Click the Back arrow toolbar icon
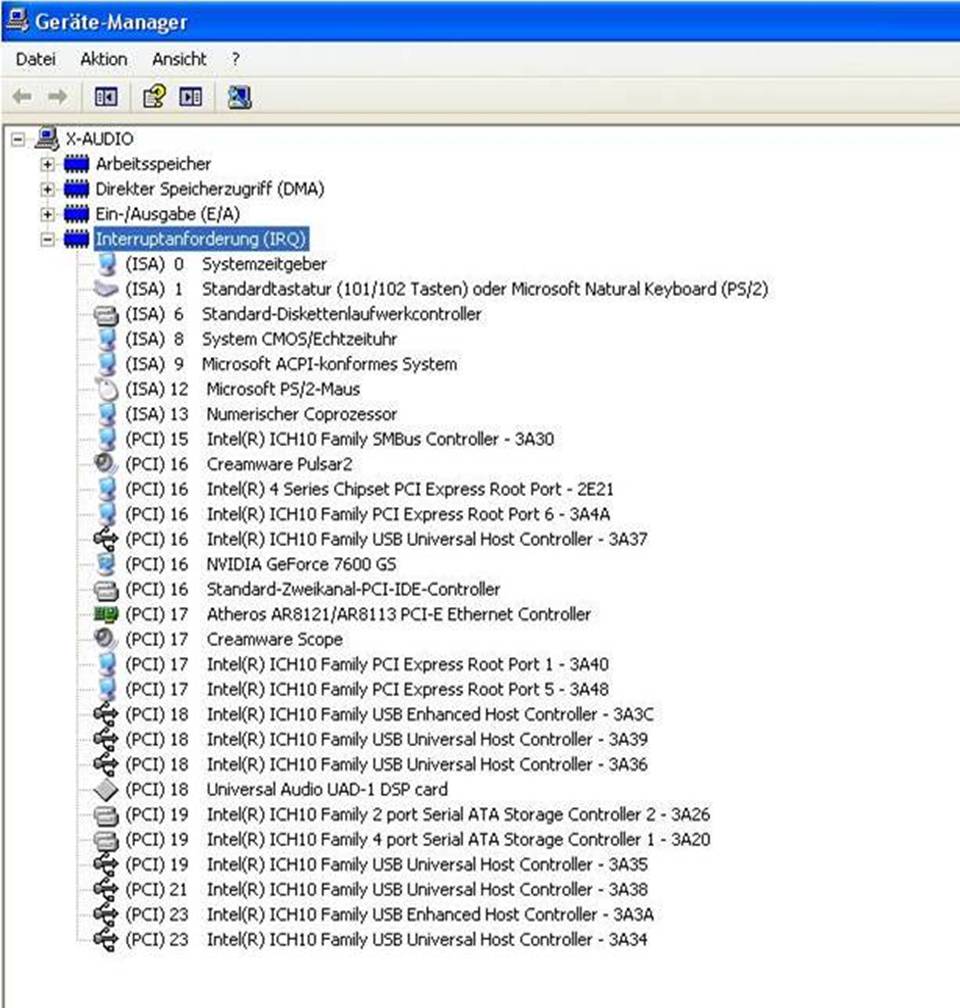The width and height of the screenshot is (960, 1008). [22, 97]
